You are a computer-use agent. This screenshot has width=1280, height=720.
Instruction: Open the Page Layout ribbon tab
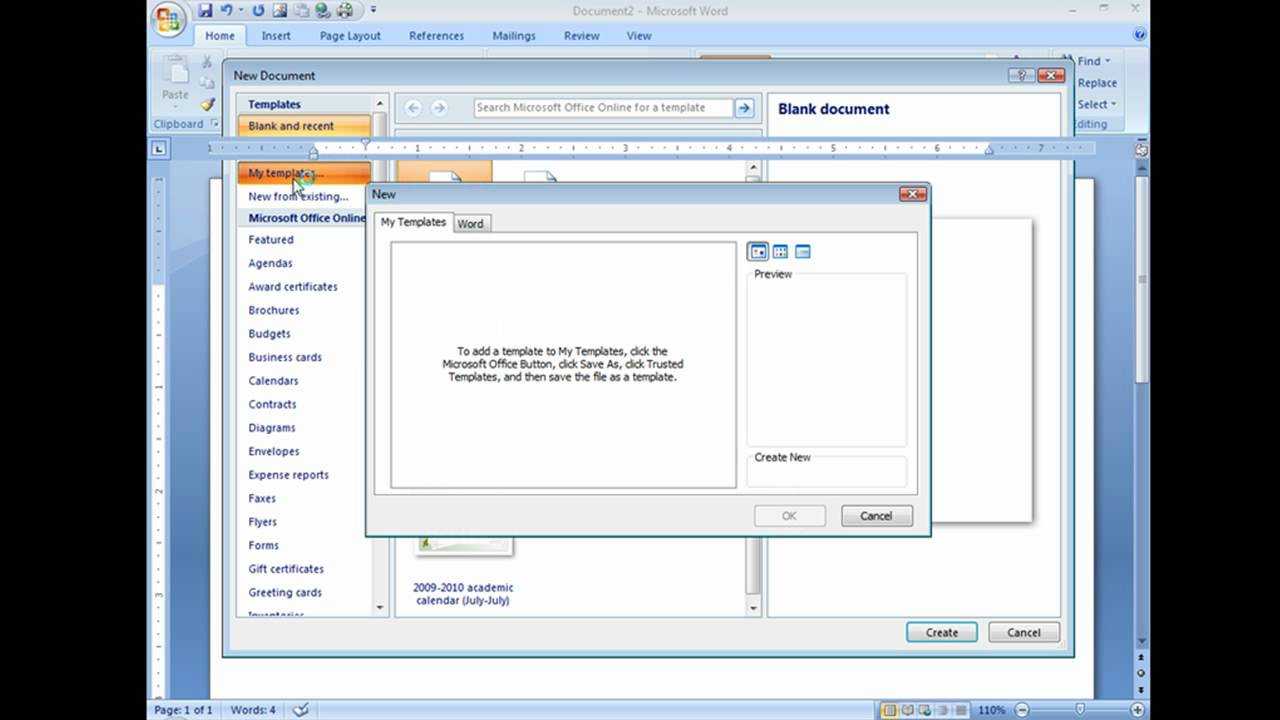pyautogui.click(x=350, y=35)
